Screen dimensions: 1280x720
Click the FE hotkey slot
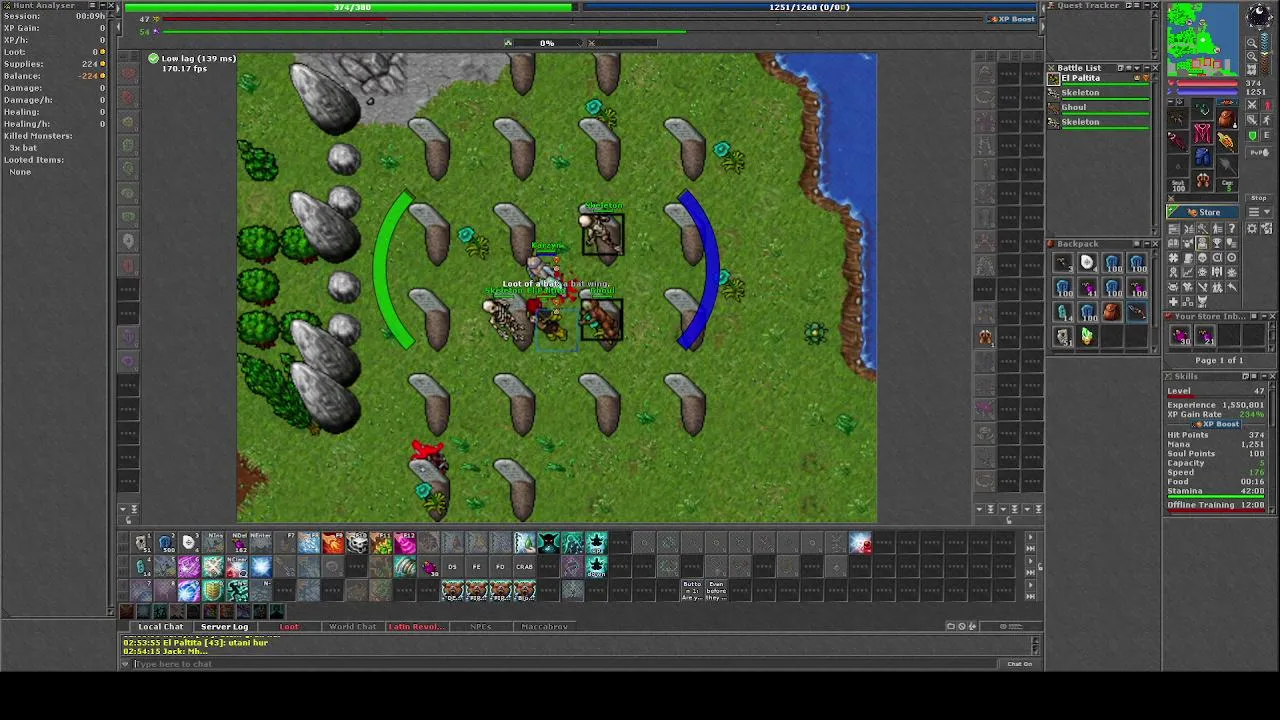click(476, 567)
